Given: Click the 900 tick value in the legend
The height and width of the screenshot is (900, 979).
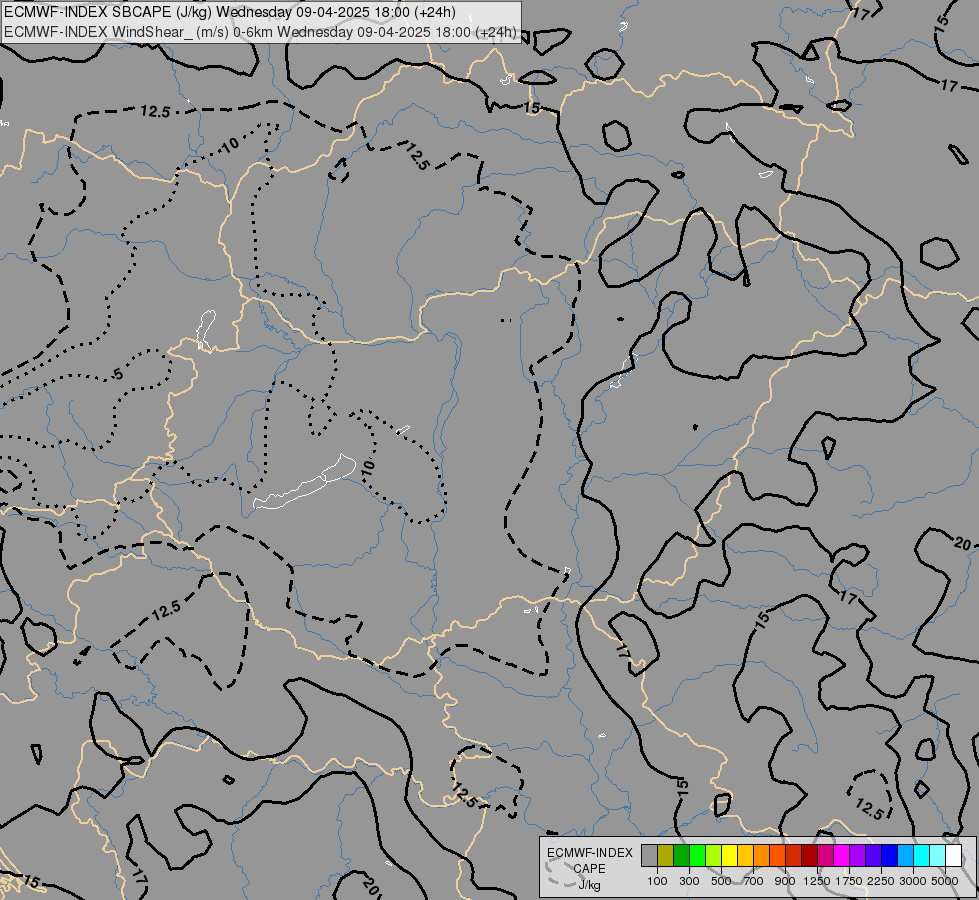Looking at the screenshot, I should tap(785, 881).
